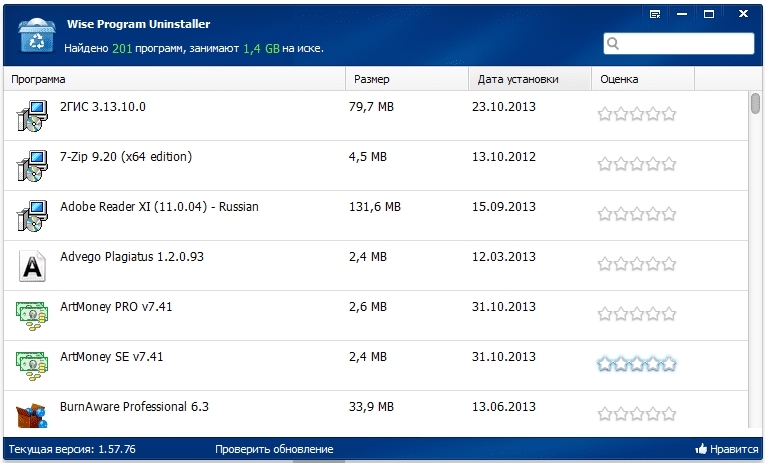Open the menu icon beside minimize button
Screen dimensions: 765x463
click(655, 14)
